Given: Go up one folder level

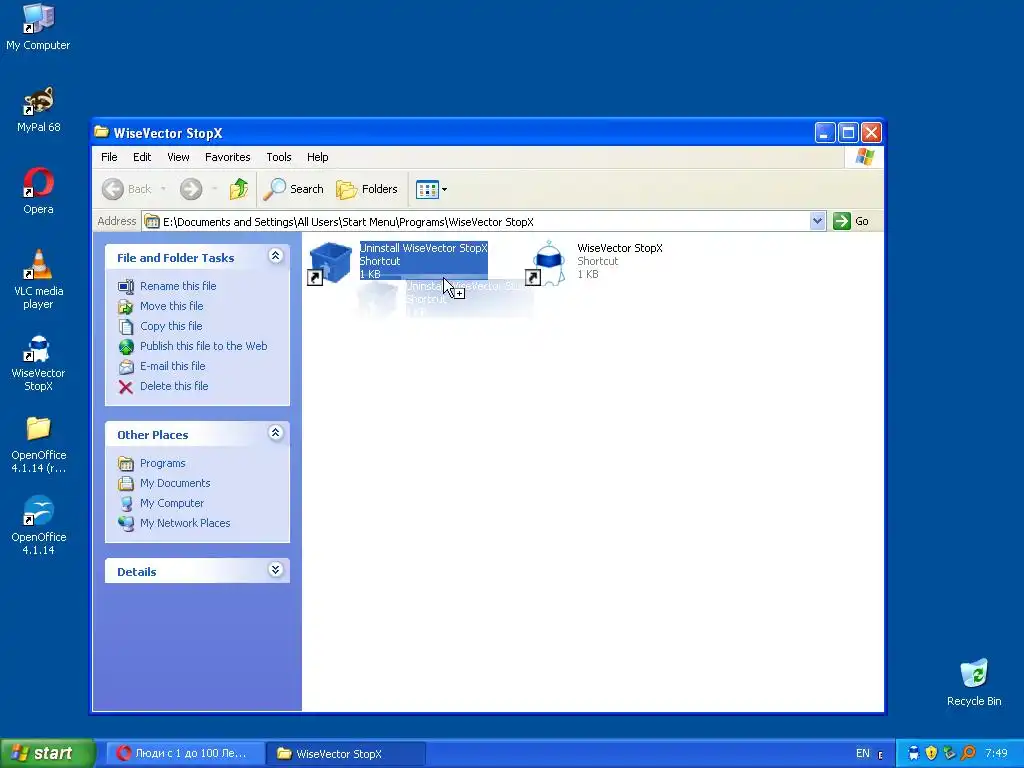Looking at the screenshot, I should [239, 189].
